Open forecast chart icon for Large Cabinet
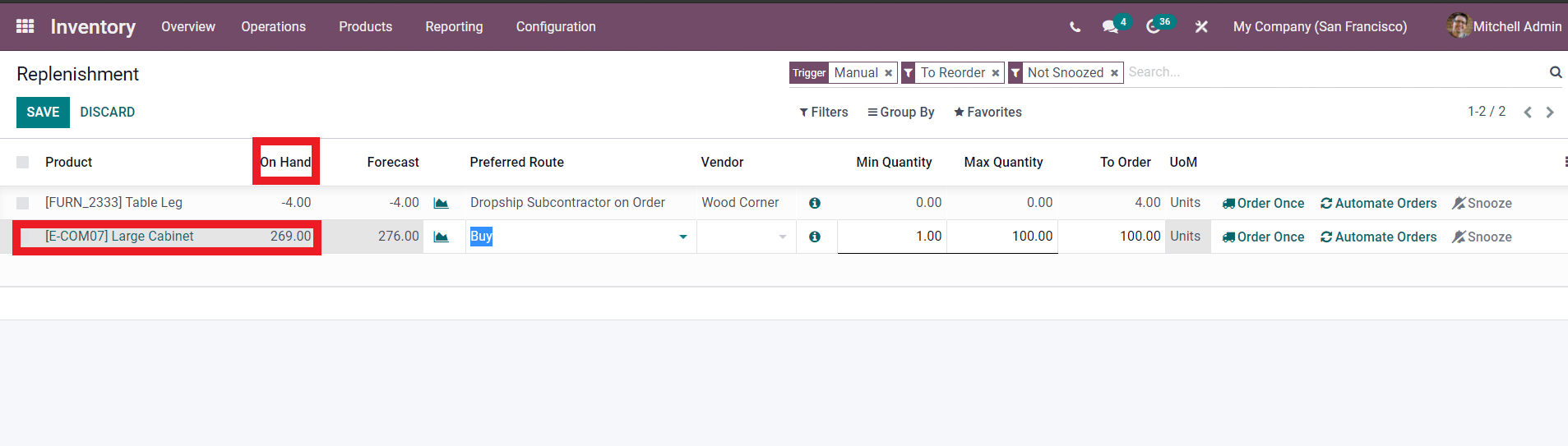 tap(441, 237)
